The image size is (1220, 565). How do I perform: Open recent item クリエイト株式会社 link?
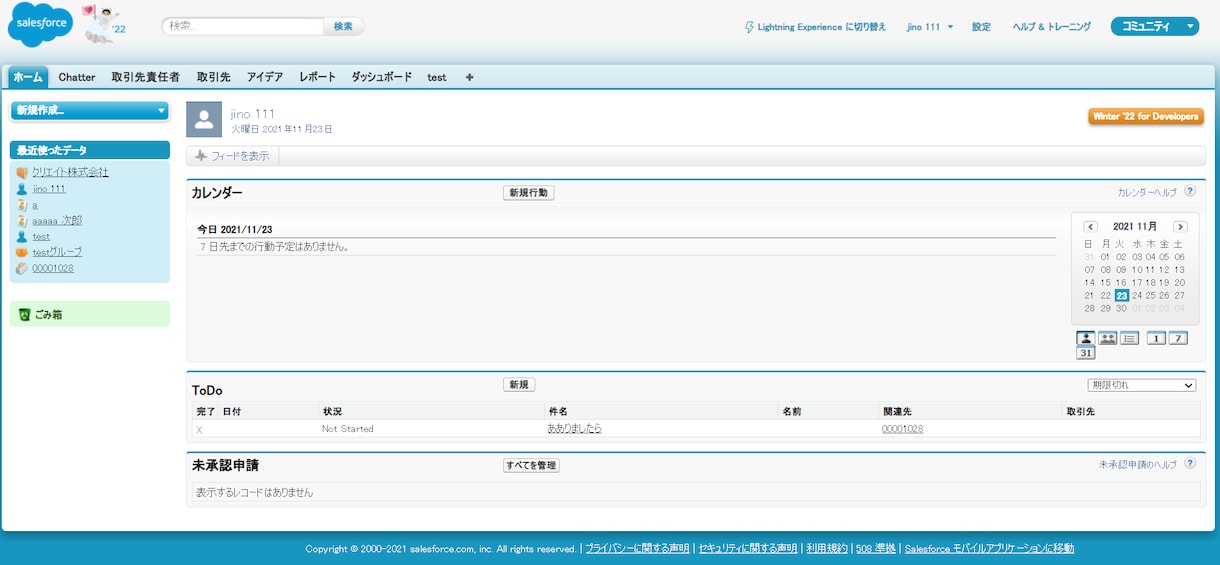[x=70, y=172]
